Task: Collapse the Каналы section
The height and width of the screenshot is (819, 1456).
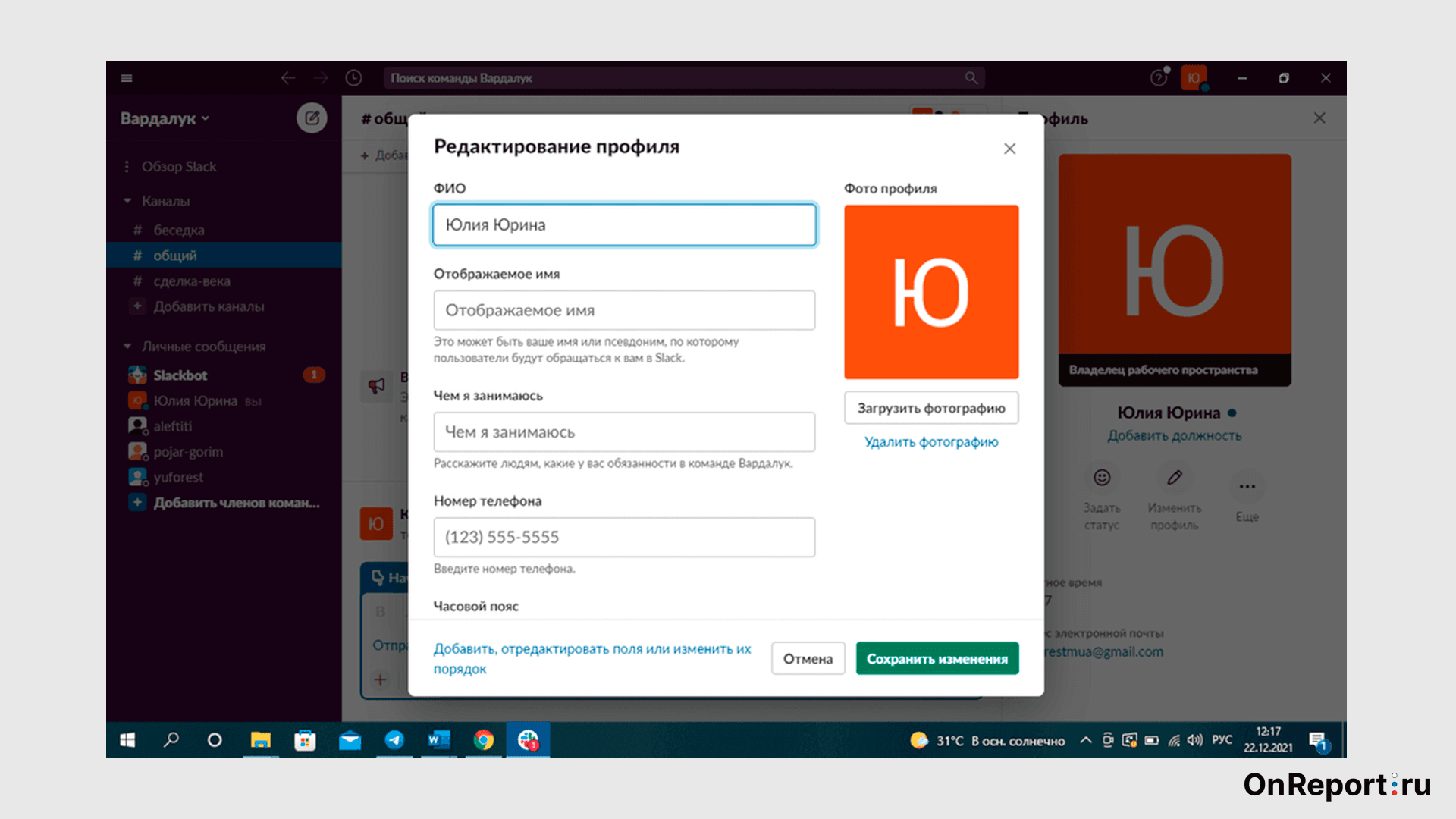Action: (x=127, y=201)
